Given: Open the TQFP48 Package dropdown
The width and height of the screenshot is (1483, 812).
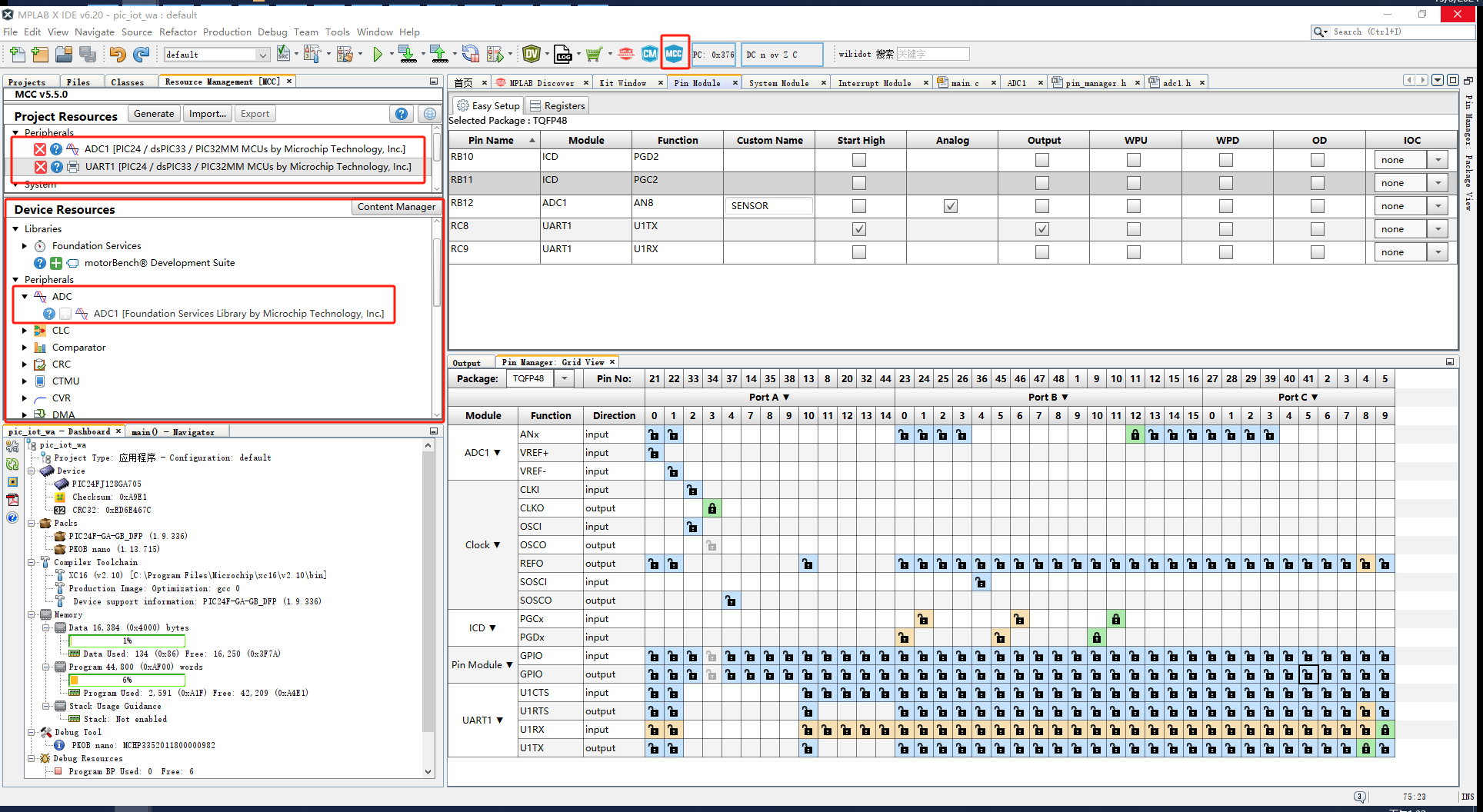Looking at the screenshot, I should pyautogui.click(x=565, y=378).
